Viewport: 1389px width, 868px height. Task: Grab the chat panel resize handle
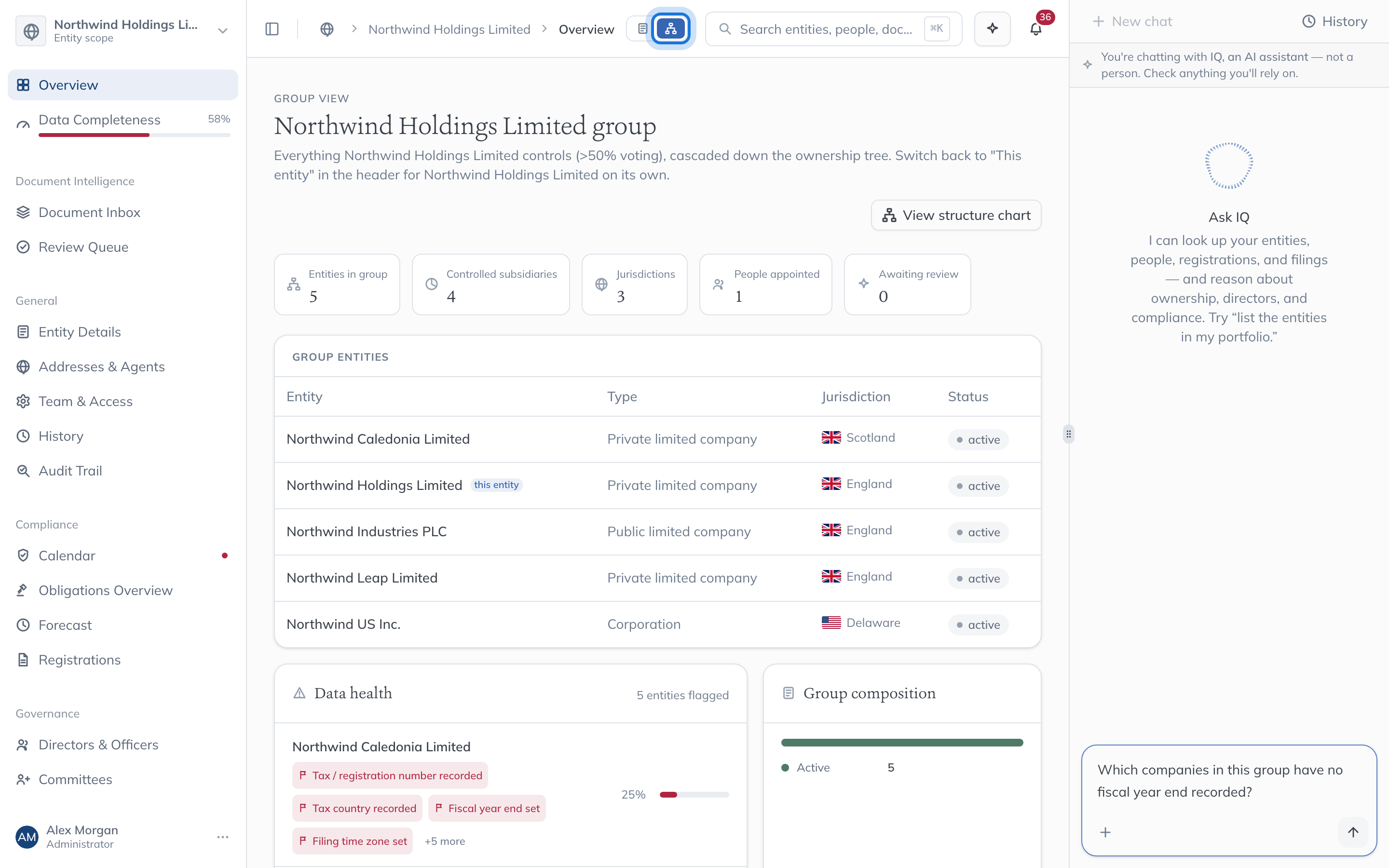[1068, 434]
